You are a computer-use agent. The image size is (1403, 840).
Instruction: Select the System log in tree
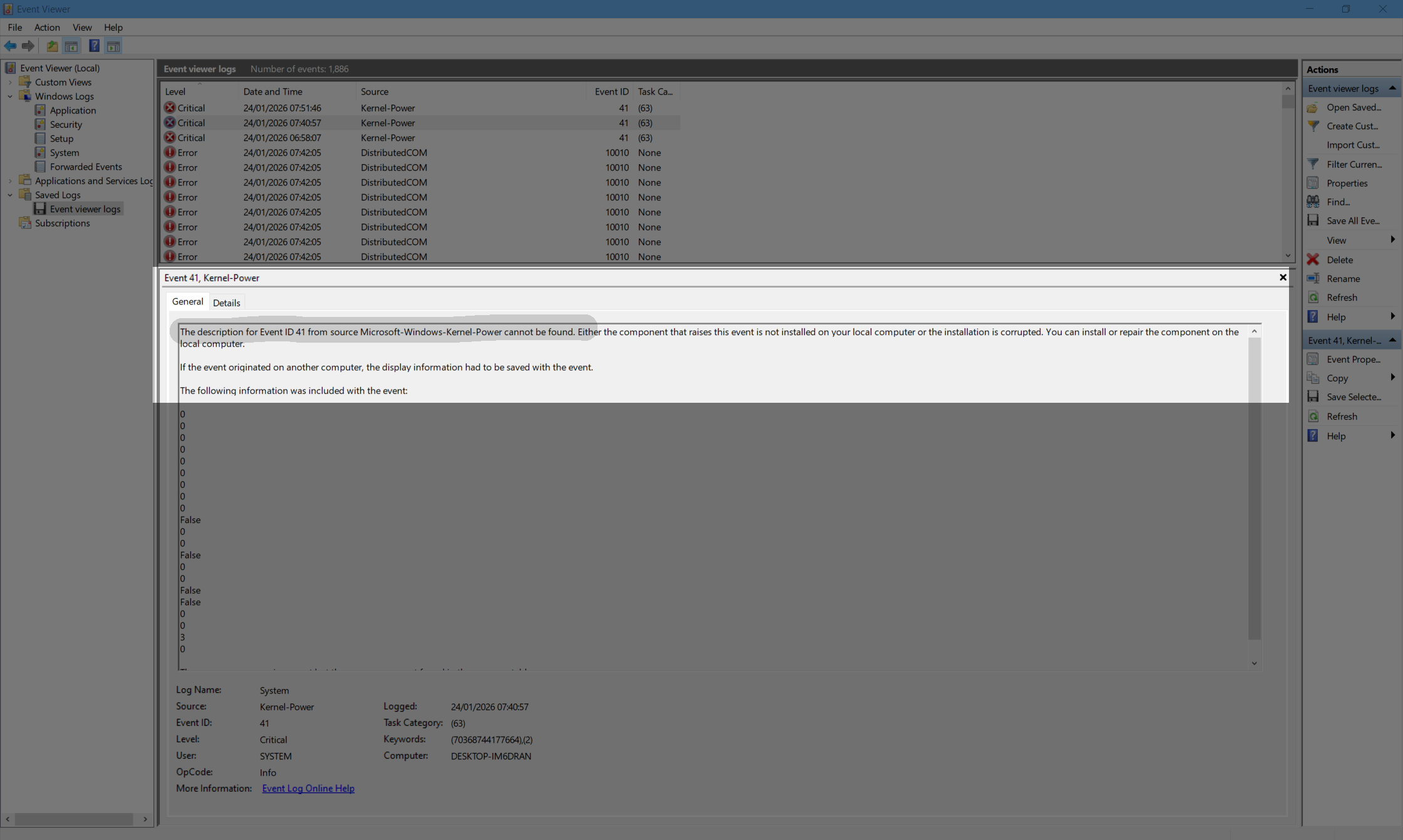click(65, 153)
